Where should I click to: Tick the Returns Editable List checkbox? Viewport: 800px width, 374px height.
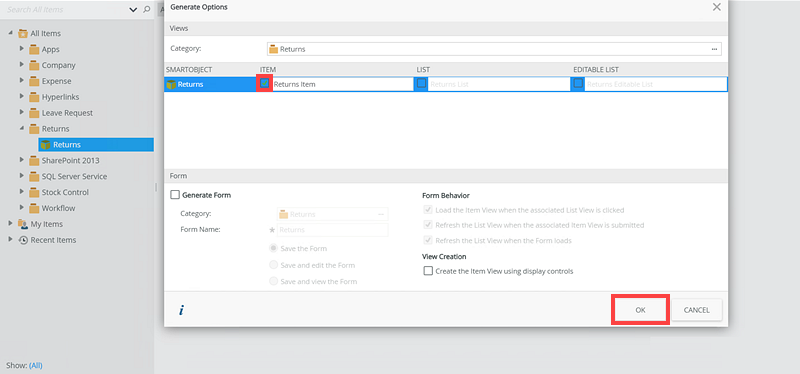tap(578, 83)
